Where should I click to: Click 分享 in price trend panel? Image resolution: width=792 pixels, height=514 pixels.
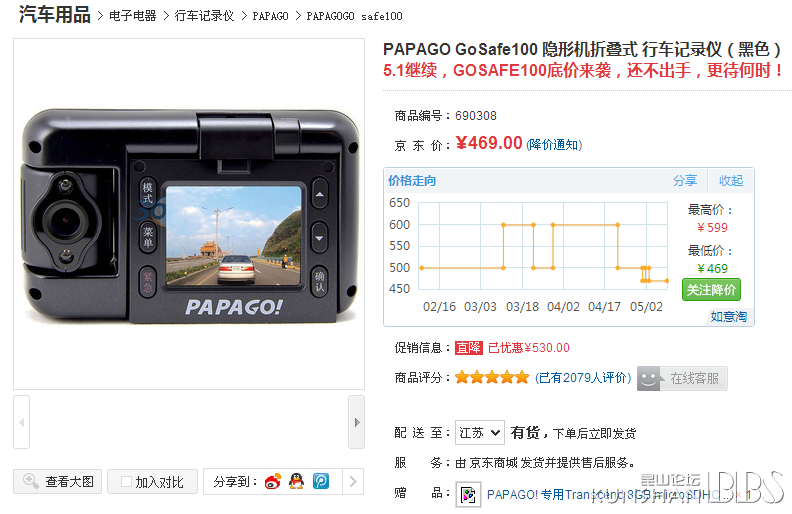pos(684,180)
